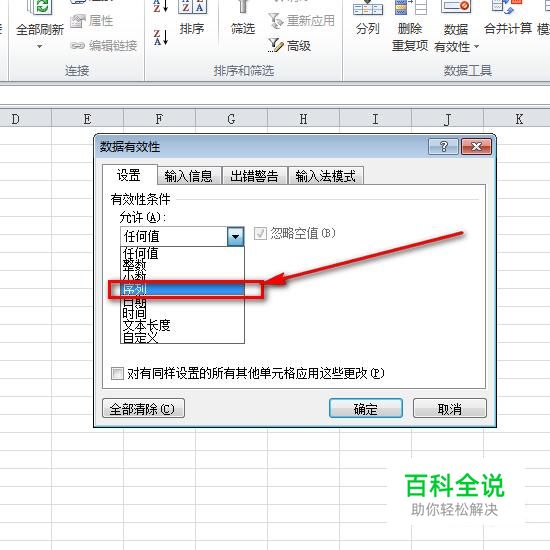Select column I header
The height and width of the screenshot is (550, 550).
[x=375, y=119]
